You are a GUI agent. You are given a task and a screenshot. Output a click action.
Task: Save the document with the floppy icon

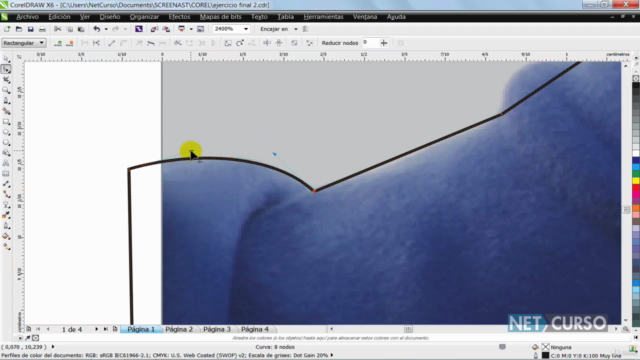31,29
